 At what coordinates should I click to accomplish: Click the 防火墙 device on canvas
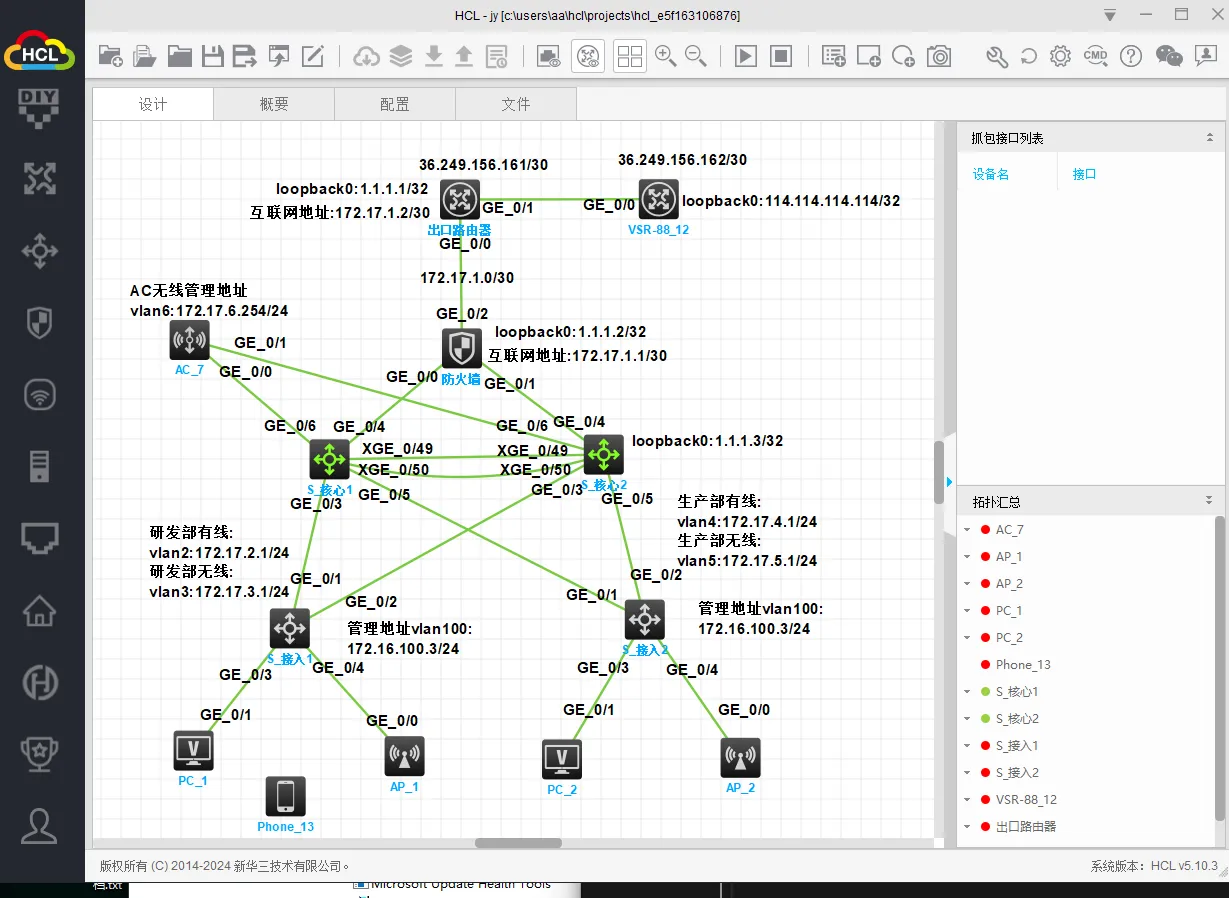pyautogui.click(x=461, y=349)
